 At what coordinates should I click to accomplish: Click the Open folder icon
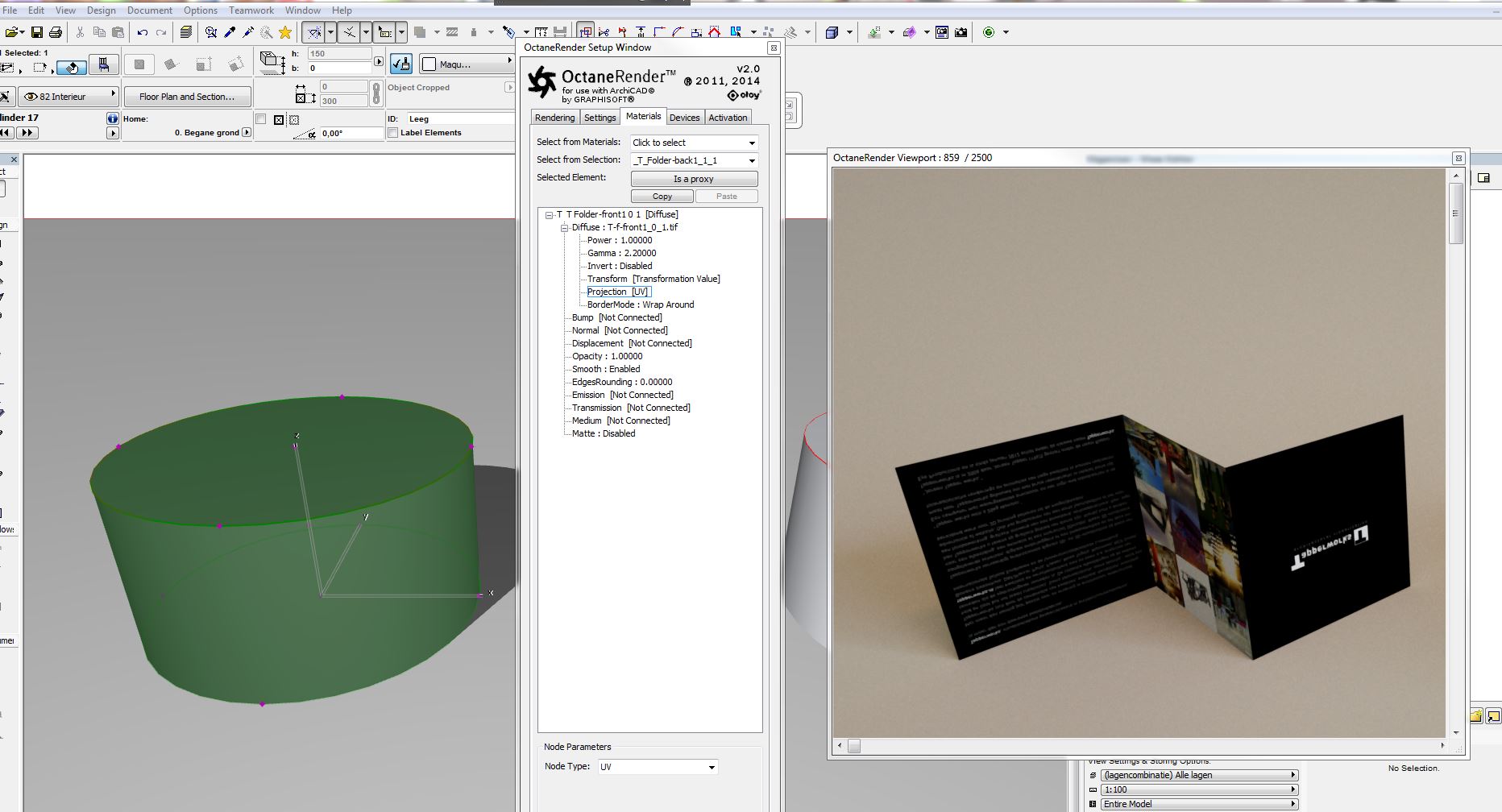(12, 32)
